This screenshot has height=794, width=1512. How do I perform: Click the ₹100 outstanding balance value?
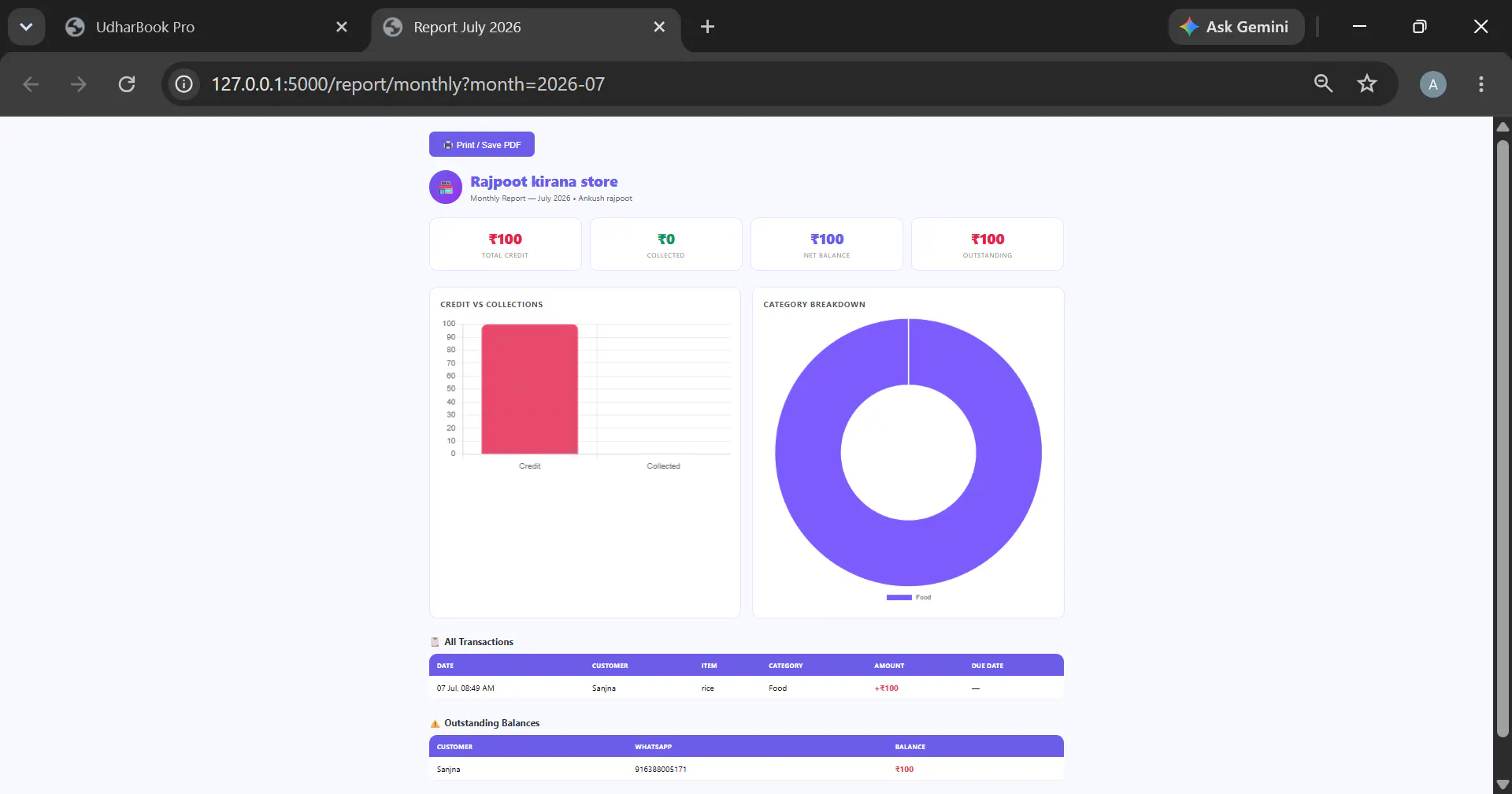pyautogui.click(x=904, y=770)
